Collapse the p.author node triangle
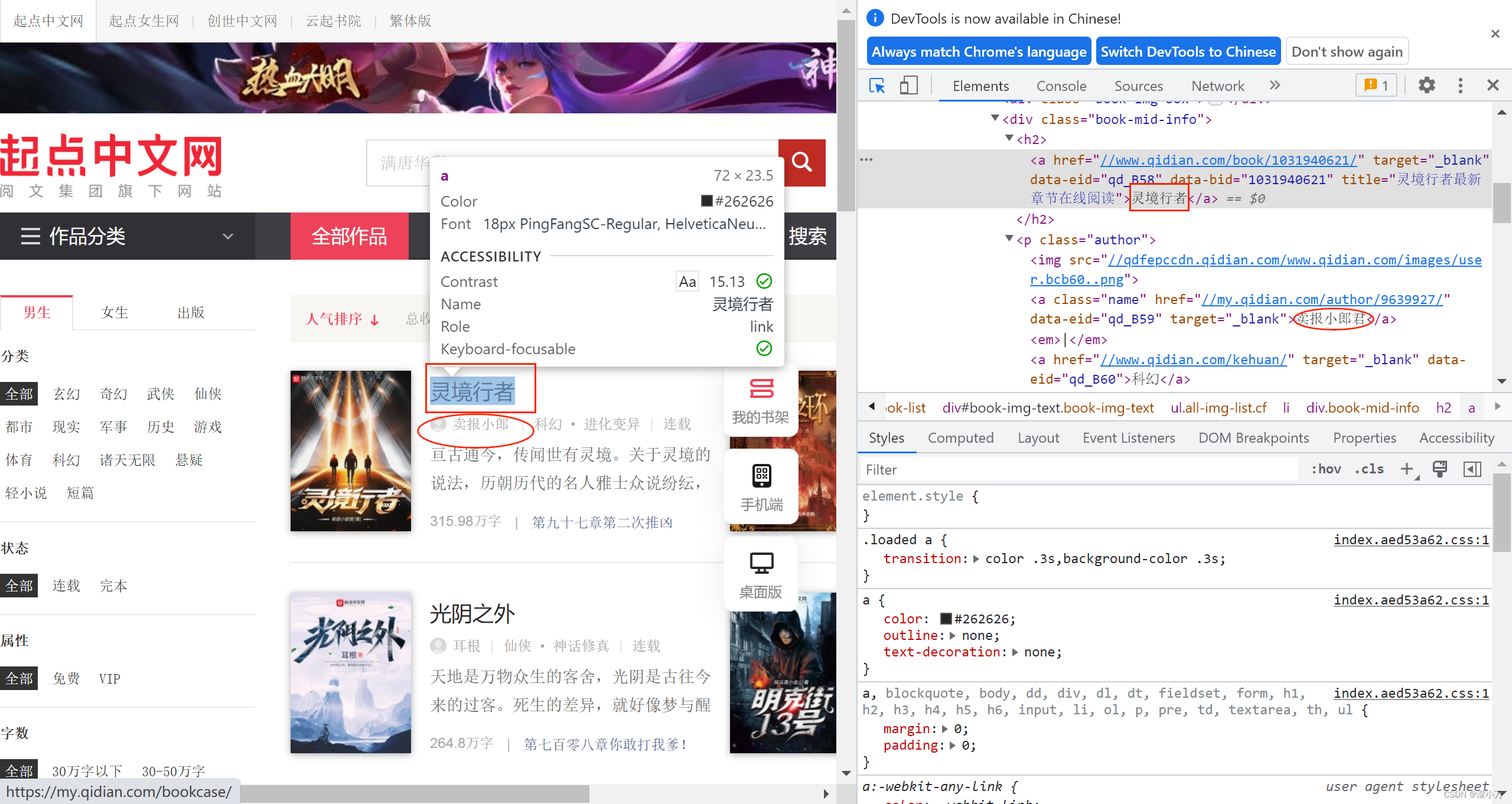The image size is (1512, 804). (x=1009, y=239)
